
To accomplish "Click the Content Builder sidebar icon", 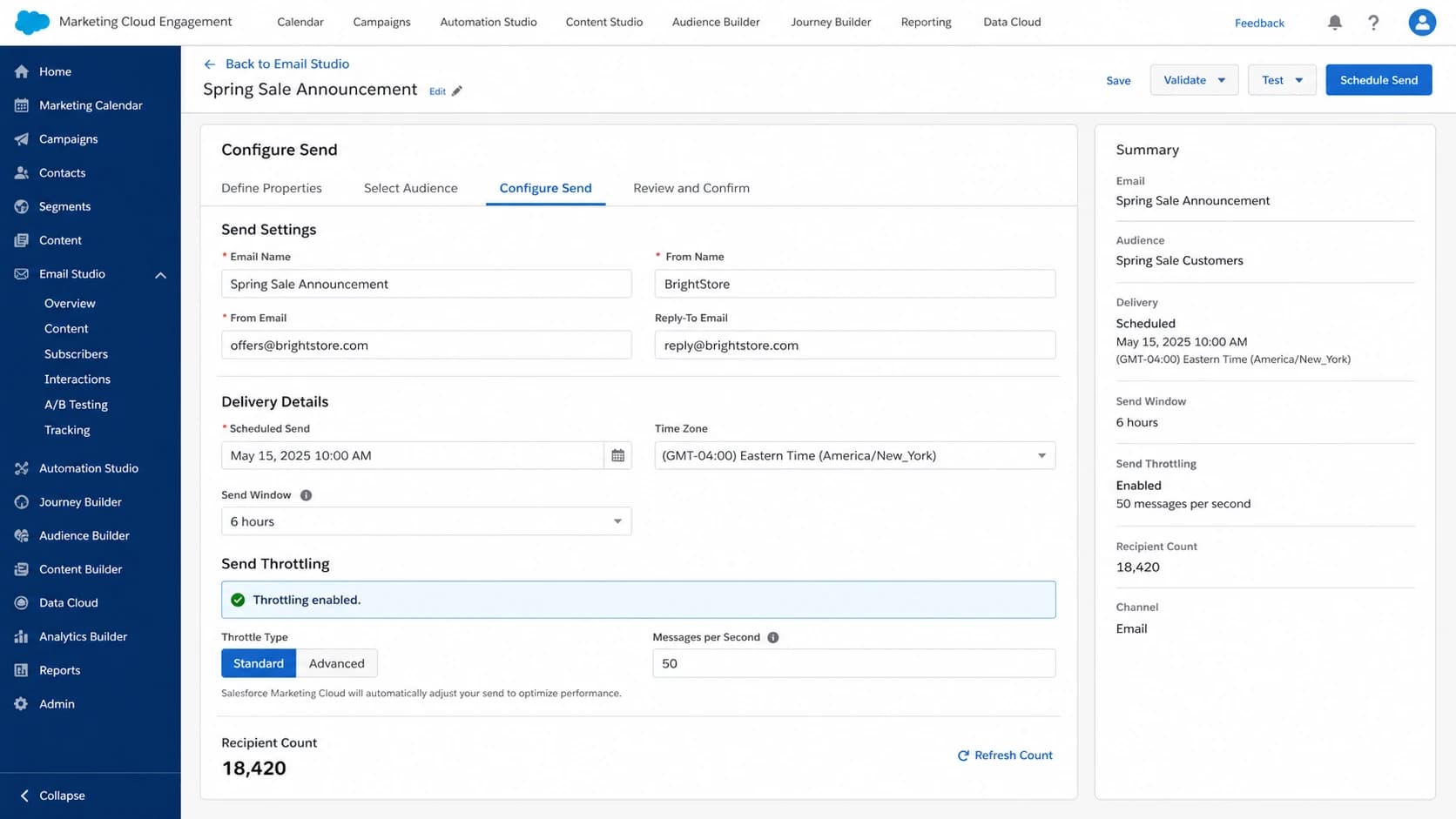I will coord(22,569).
